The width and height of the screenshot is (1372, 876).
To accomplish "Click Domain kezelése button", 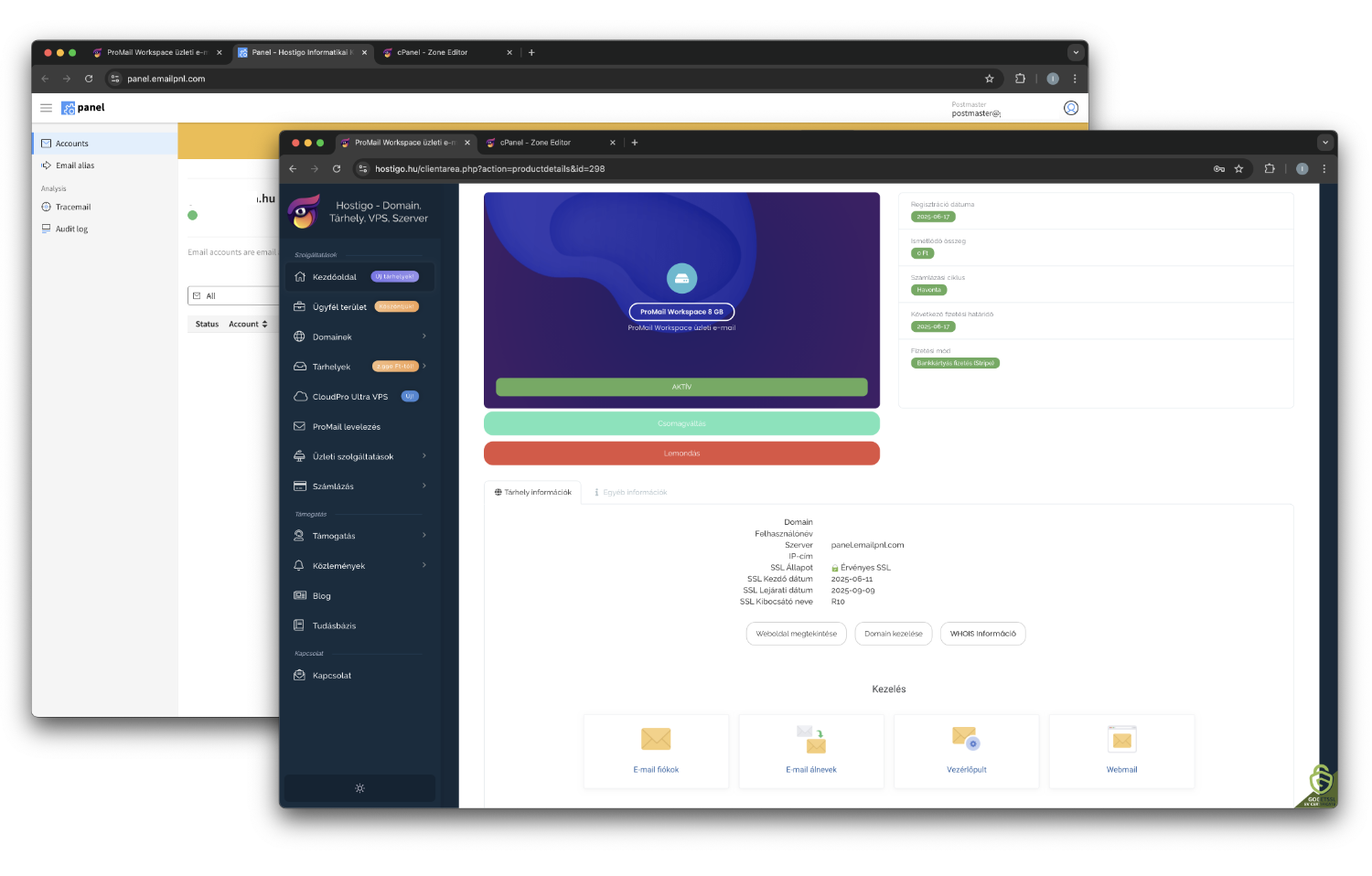I will (894, 634).
